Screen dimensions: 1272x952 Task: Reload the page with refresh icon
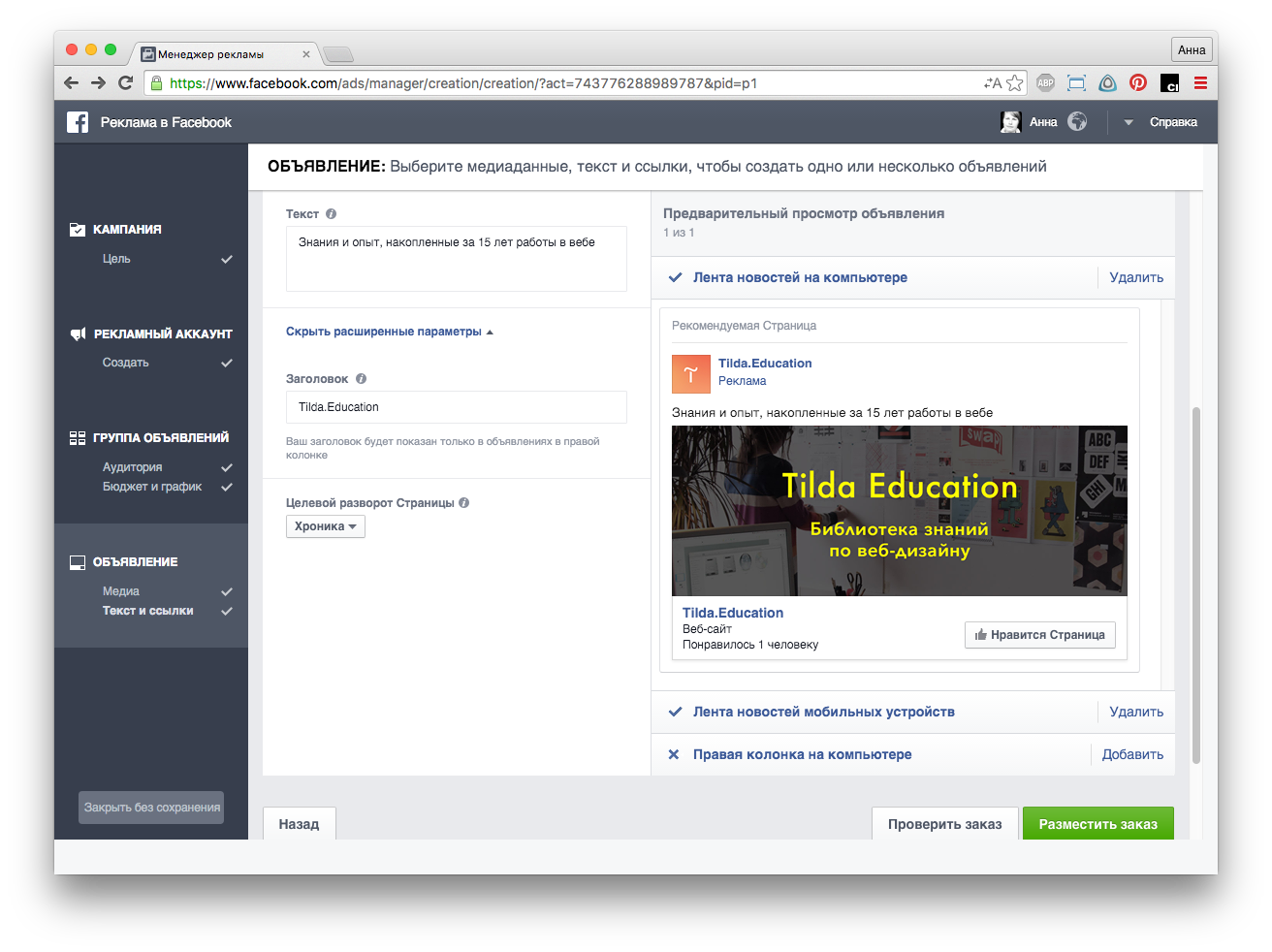[x=125, y=83]
